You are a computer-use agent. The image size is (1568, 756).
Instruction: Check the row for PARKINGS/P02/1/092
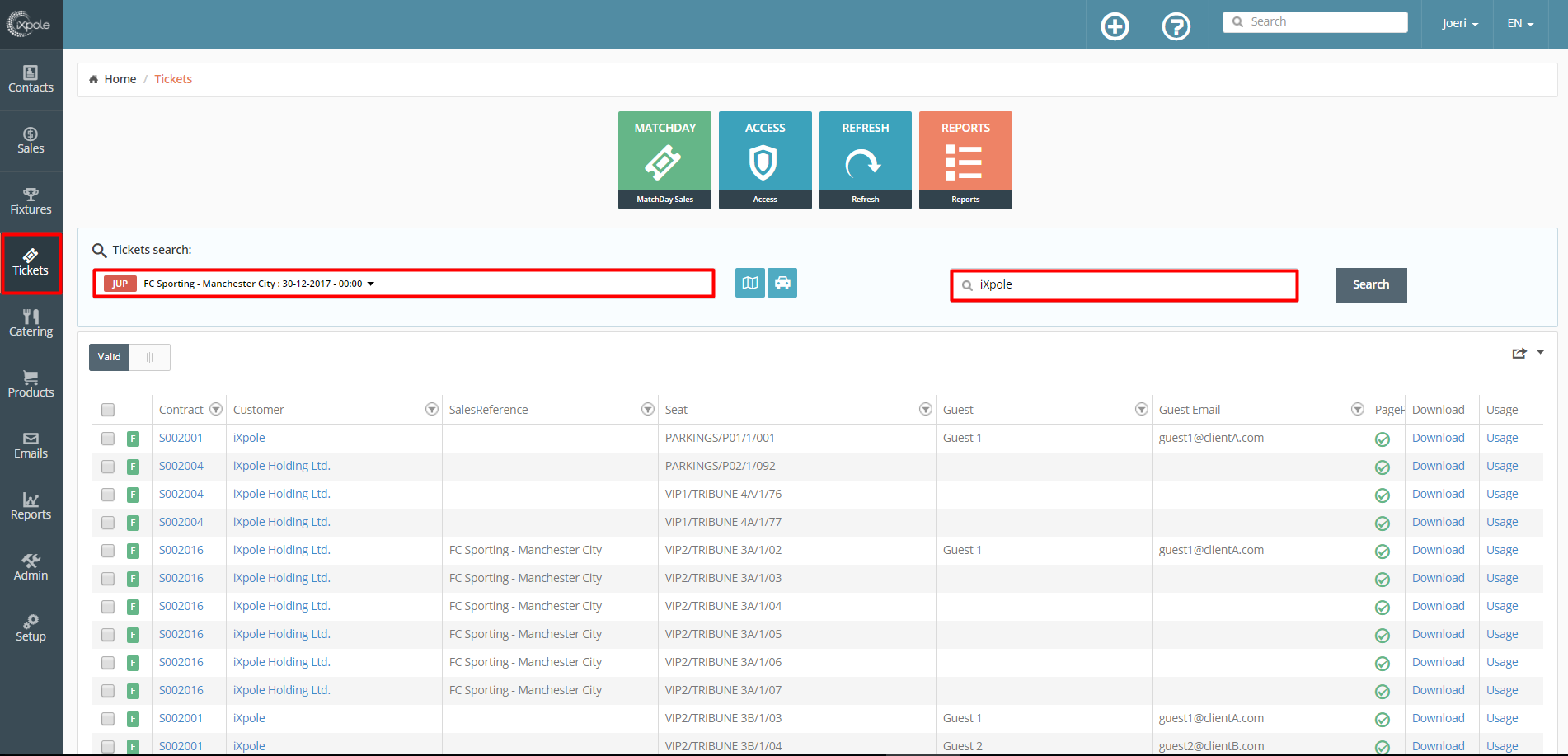(x=108, y=467)
